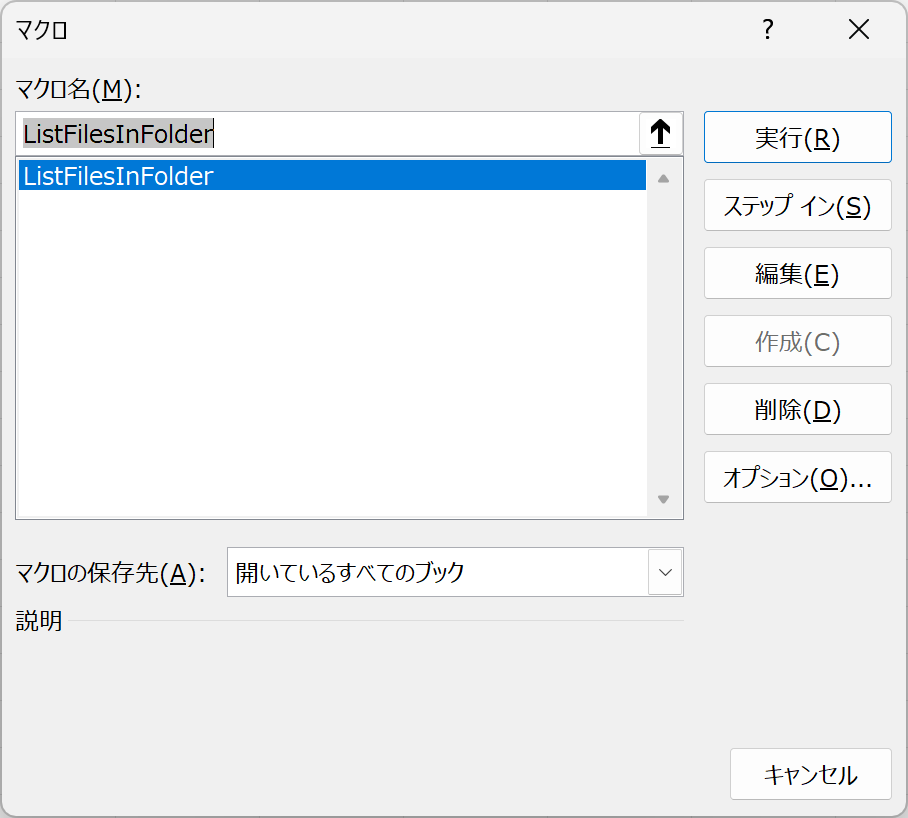The height and width of the screenshot is (818, 908).
Task: Click the マクロ名(M) label
Action: [78, 89]
